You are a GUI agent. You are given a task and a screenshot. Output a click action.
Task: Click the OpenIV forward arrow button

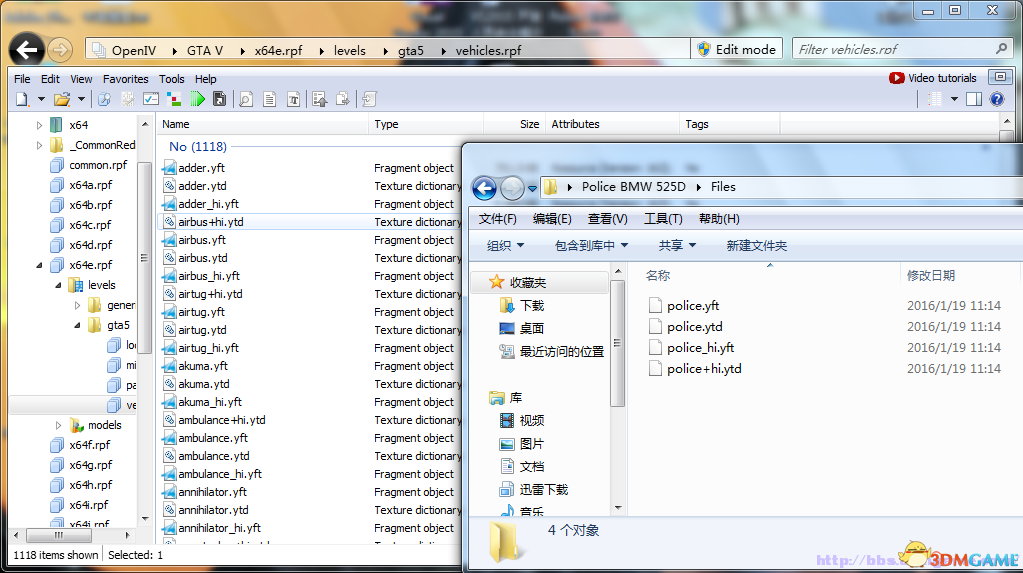tap(60, 50)
